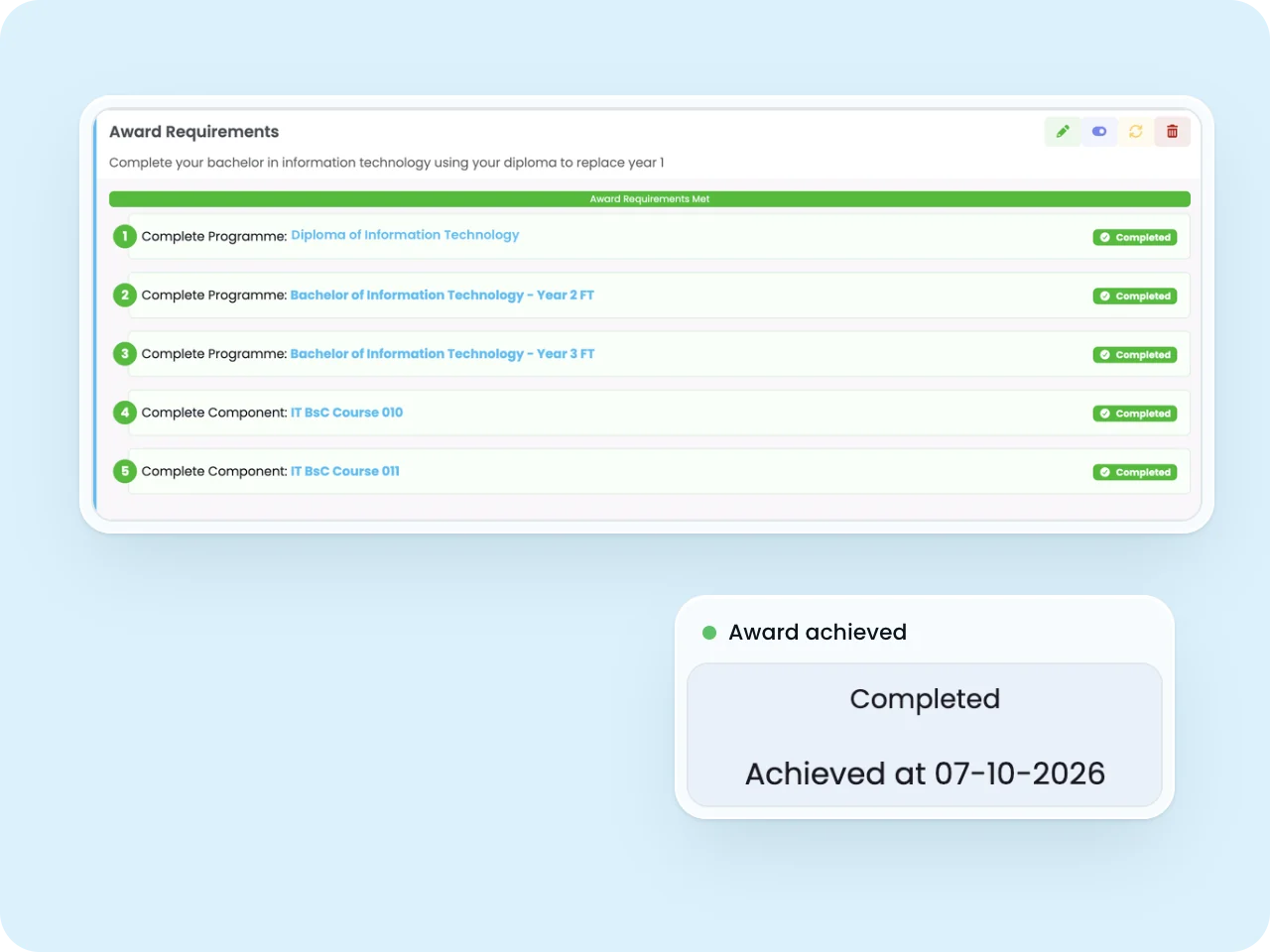
Task: Click the green pencil edit icon
Action: [x=1063, y=132]
